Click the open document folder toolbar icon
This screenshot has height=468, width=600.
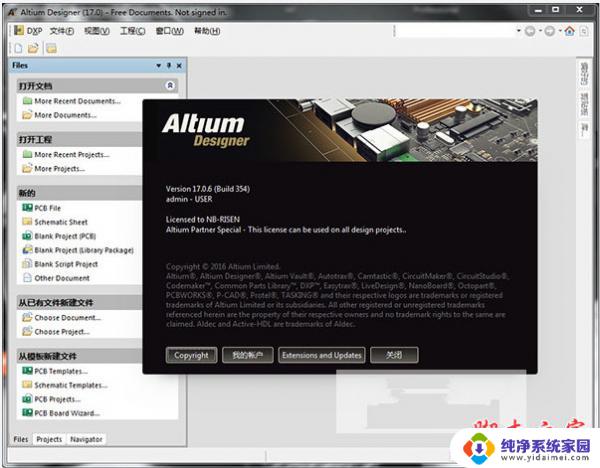(33, 48)
